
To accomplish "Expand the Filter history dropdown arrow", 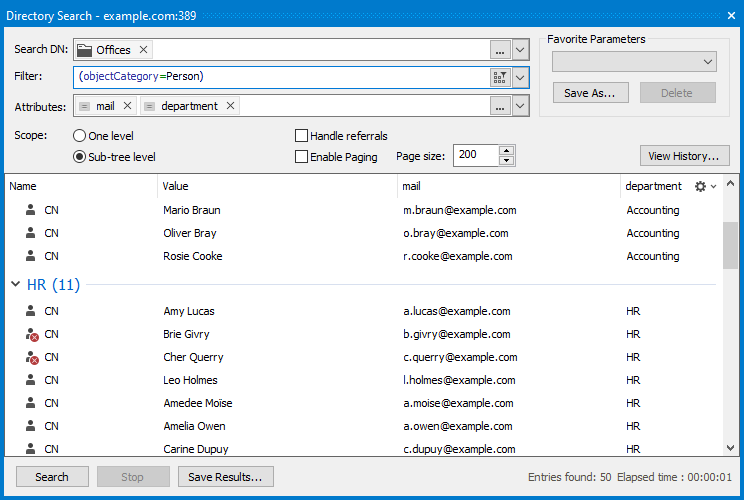I will (520, 77).
